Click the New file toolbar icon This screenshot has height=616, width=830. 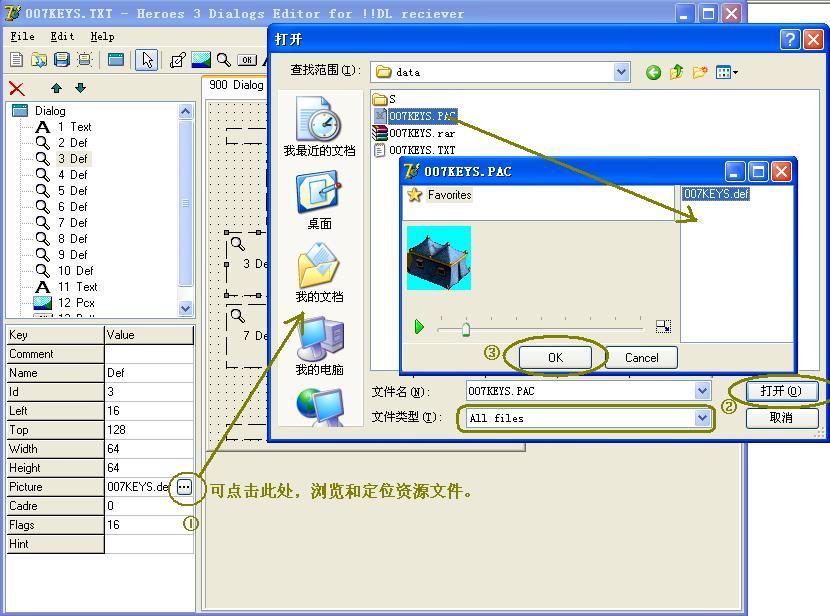16,60
